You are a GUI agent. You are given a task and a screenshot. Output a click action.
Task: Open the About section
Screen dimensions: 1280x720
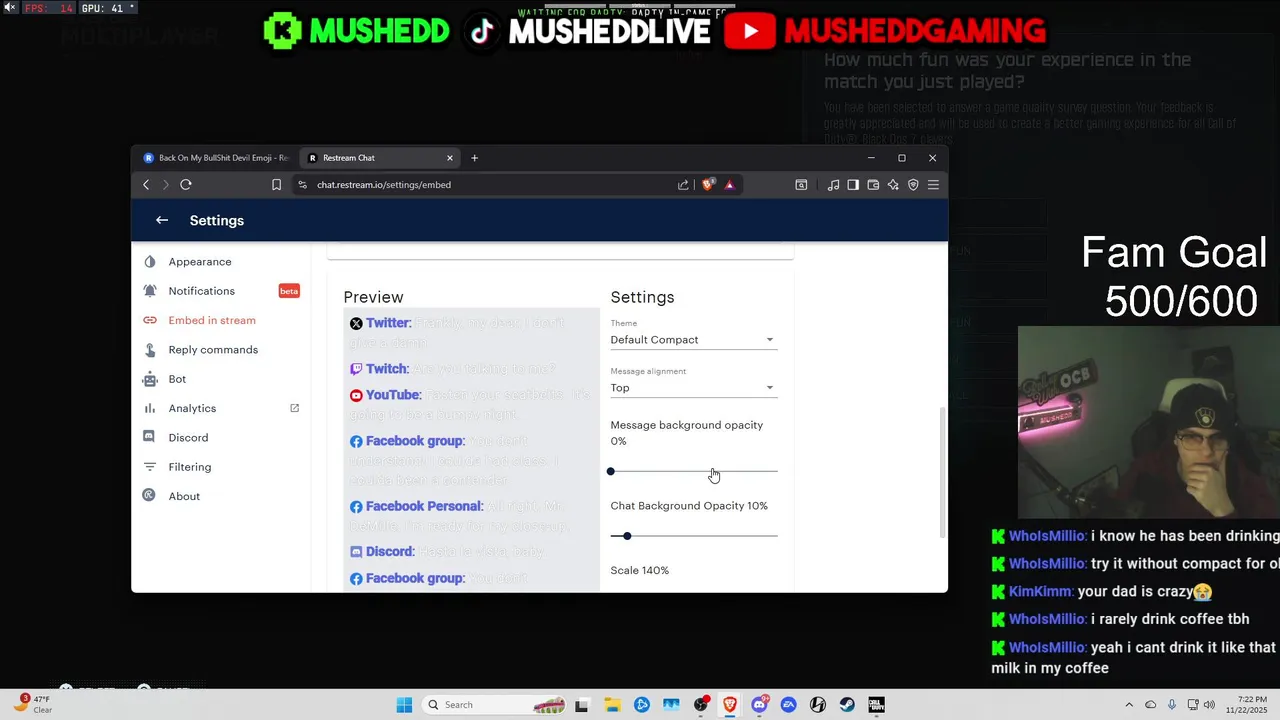coord(184,496)
